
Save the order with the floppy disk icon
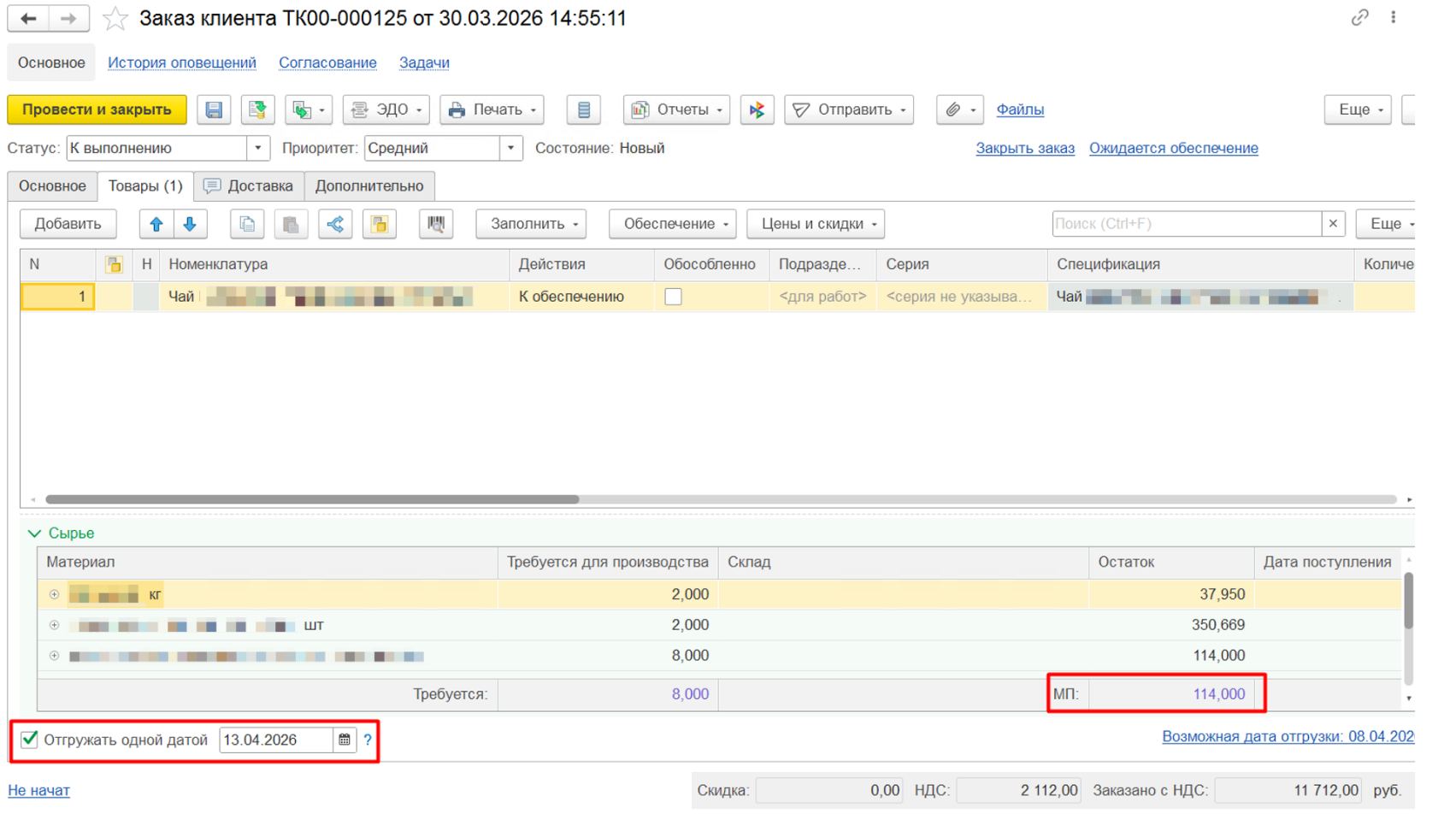[x=214, y=109]
